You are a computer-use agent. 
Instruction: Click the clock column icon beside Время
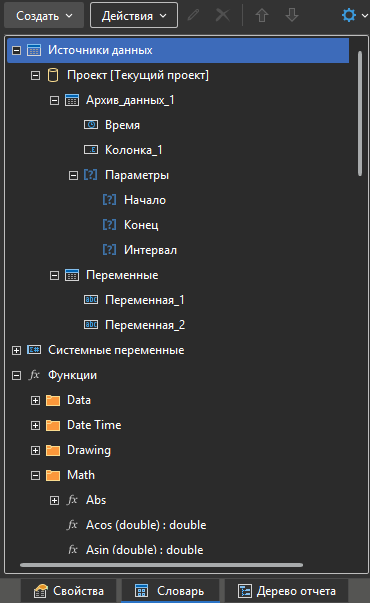tap(91, 125)
